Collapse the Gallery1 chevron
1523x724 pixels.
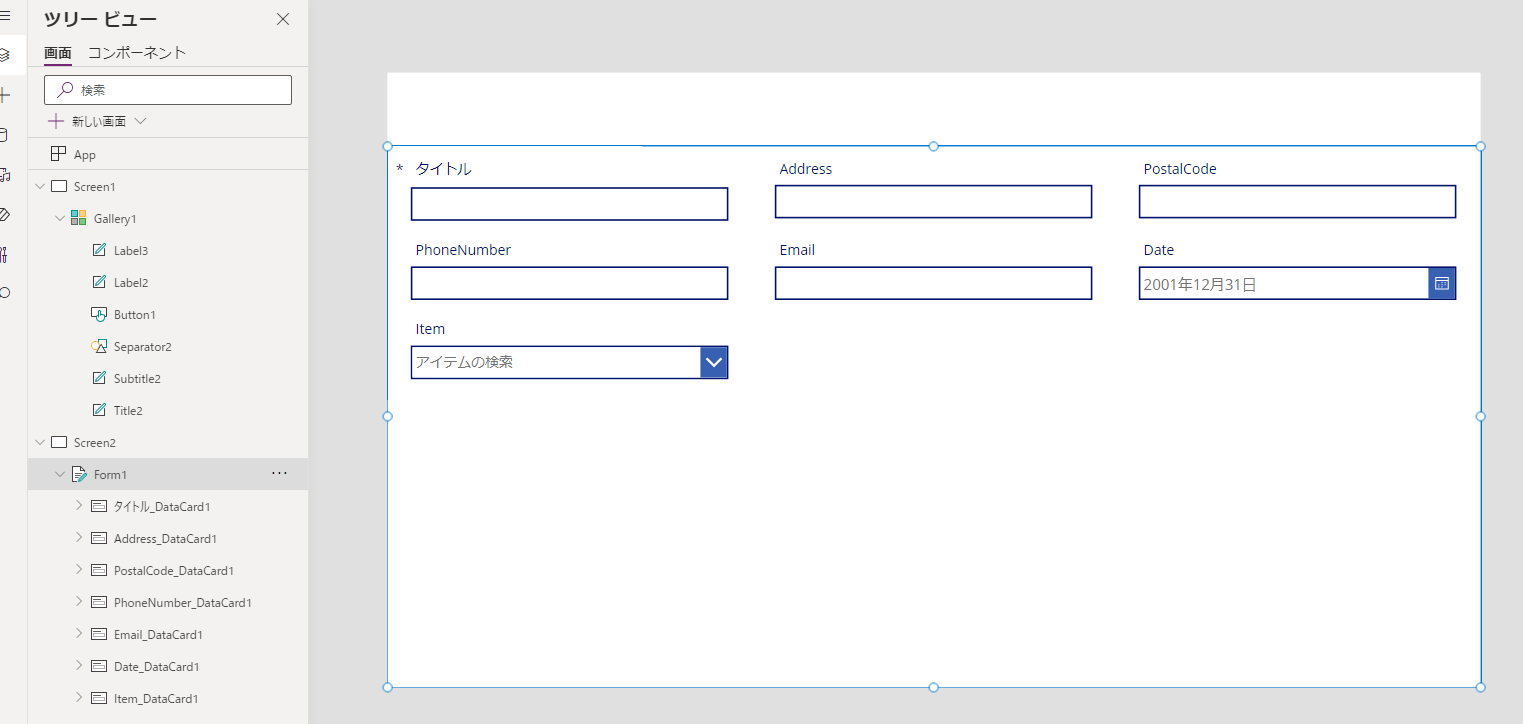tap(60, 219)
